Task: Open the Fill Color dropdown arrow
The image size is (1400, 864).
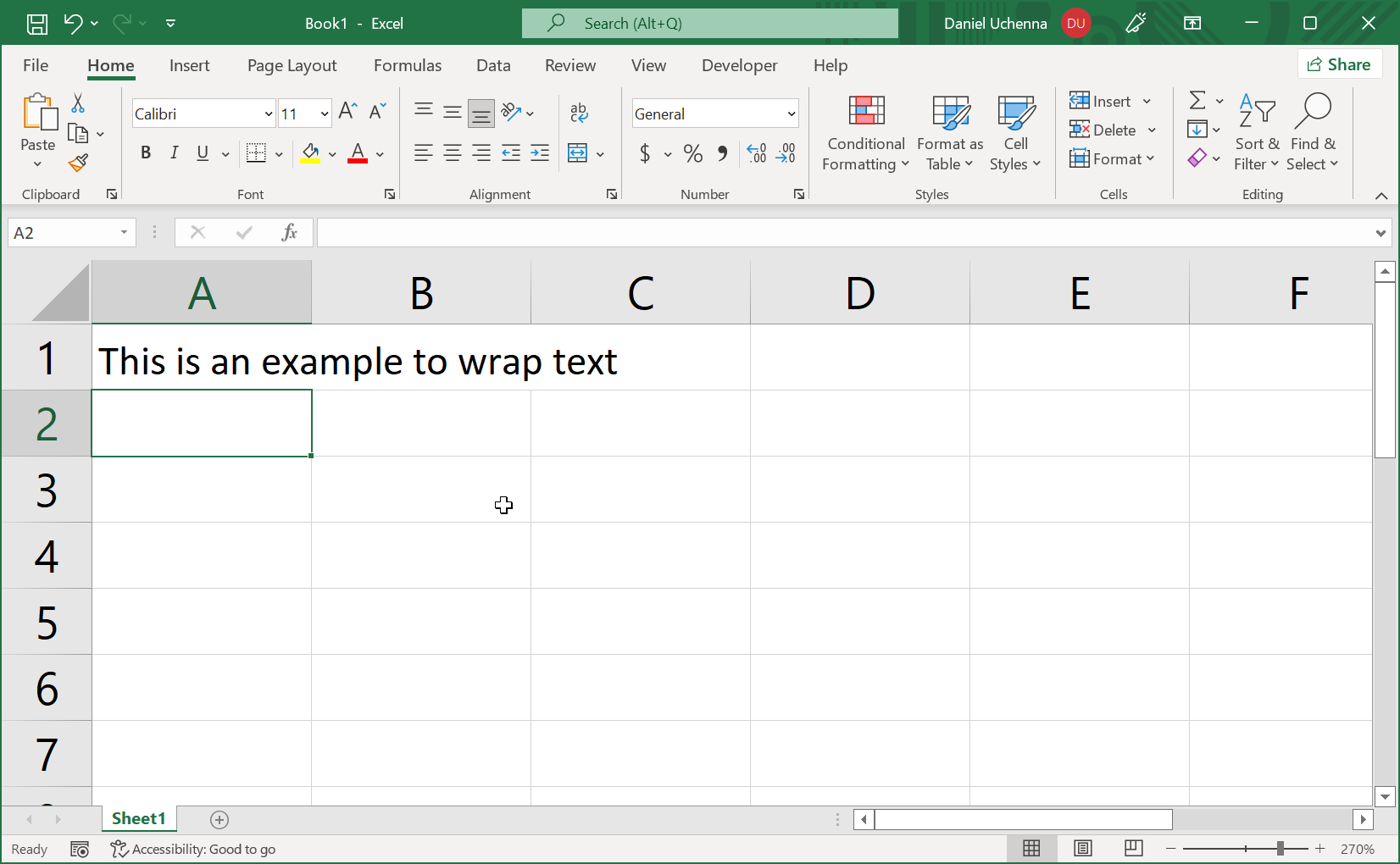Action: (332, 153)
